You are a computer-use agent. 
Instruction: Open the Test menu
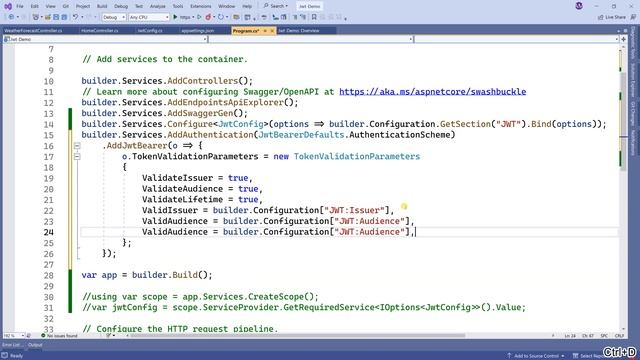(139, 6)
